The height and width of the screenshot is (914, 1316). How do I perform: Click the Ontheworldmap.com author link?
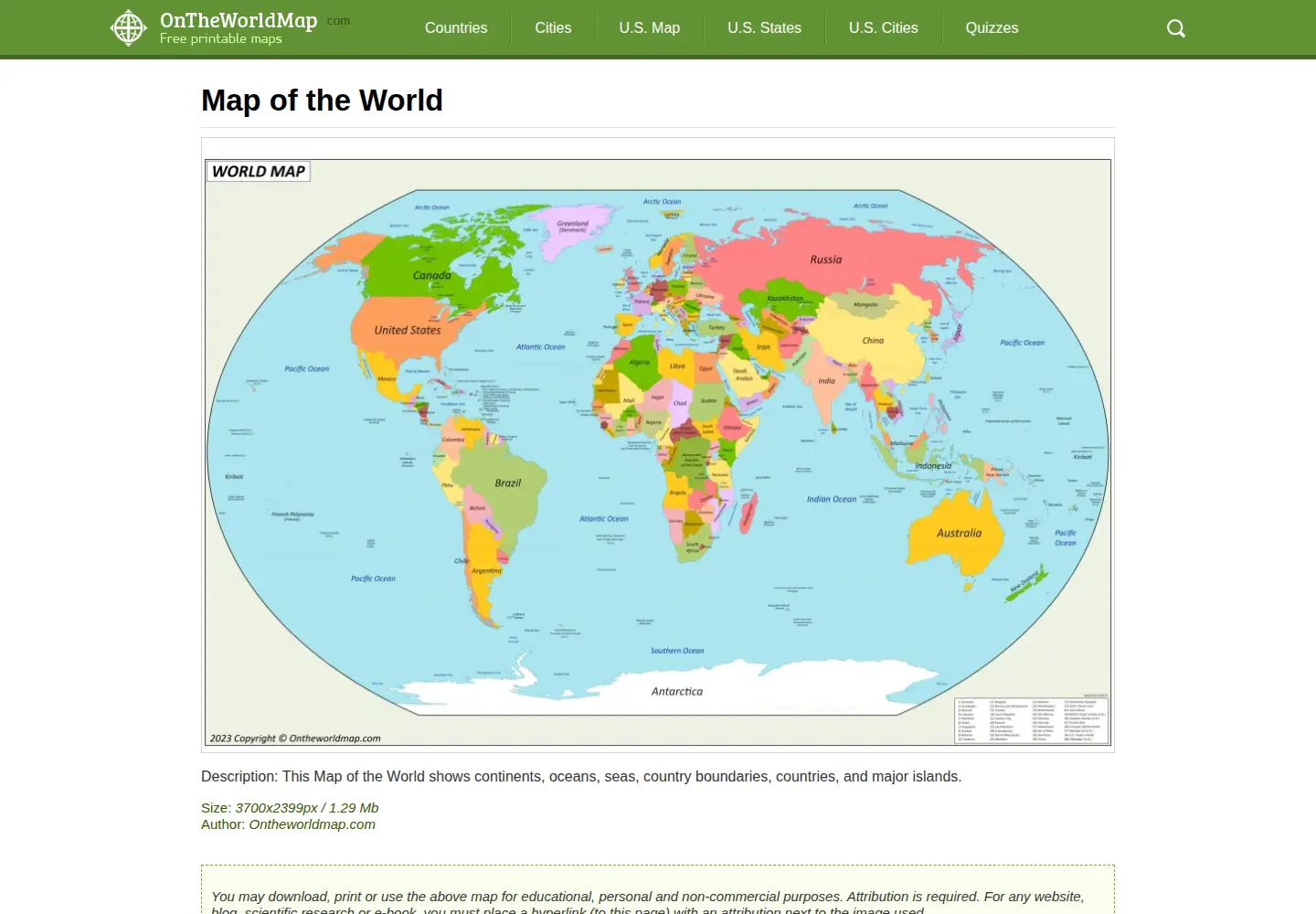(312, 824)
